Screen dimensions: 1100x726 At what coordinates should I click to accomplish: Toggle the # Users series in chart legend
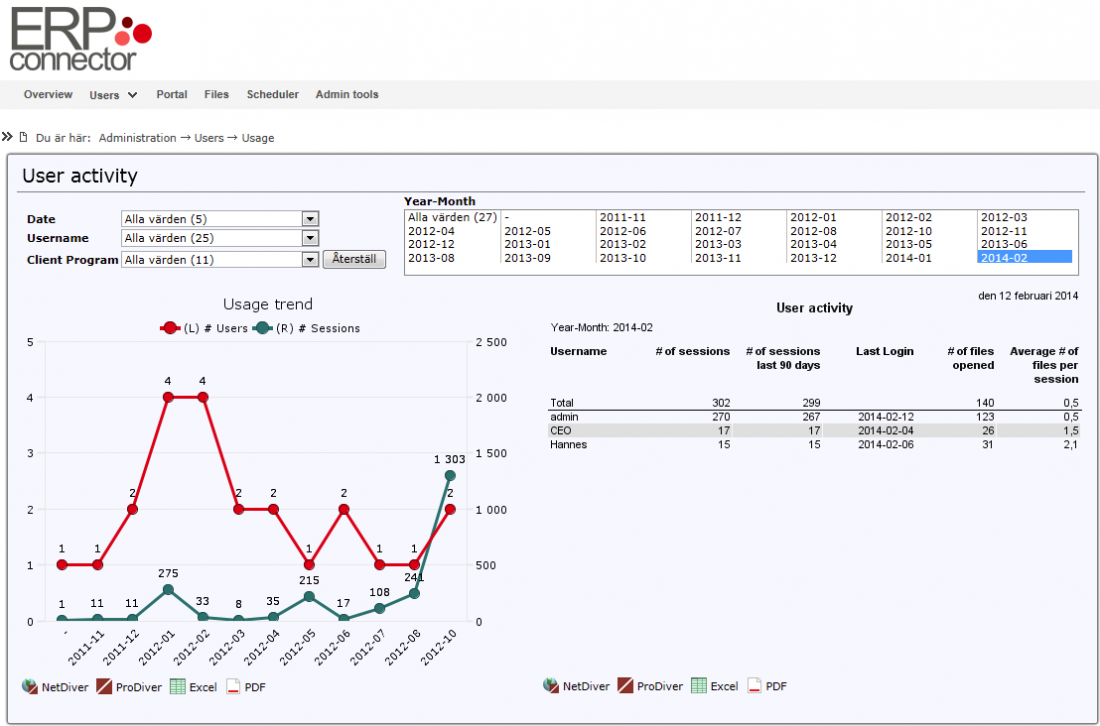[x=206, y=328]
